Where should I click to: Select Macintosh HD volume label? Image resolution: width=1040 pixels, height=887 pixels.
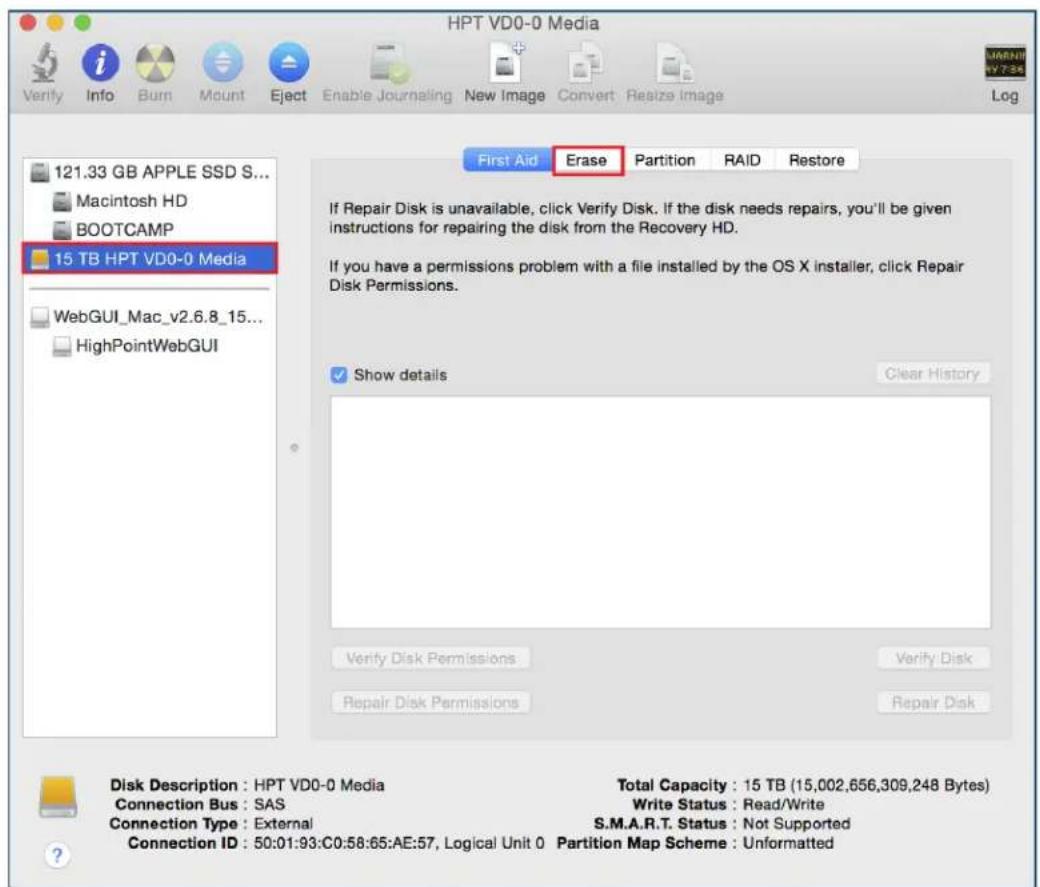[131, 200]
